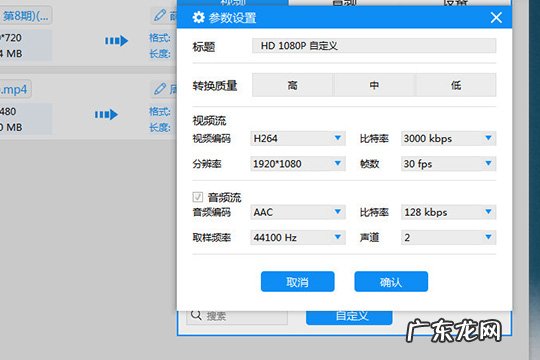Image resolution: width=540 pixels, height=360 pixels.
Task: Open the 帧数 30 fps dropdown
Action: (x=448, y=164)
